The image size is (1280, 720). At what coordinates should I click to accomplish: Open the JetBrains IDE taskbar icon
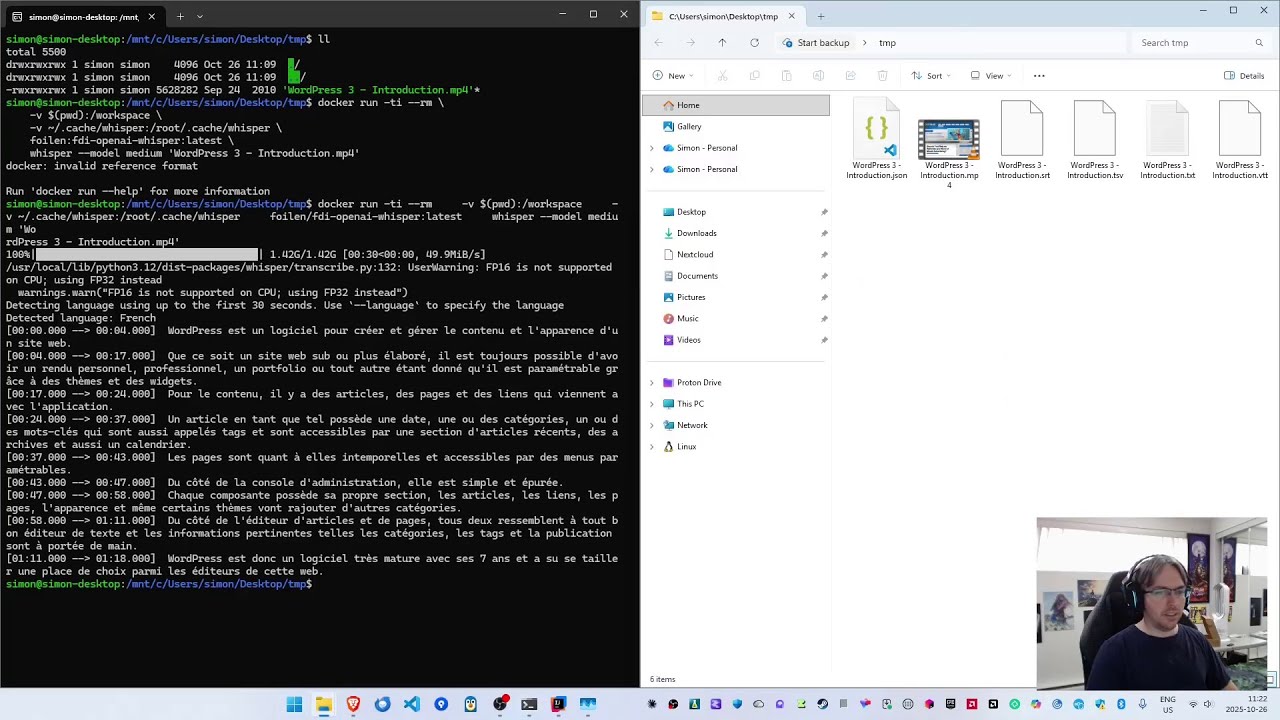558,705
